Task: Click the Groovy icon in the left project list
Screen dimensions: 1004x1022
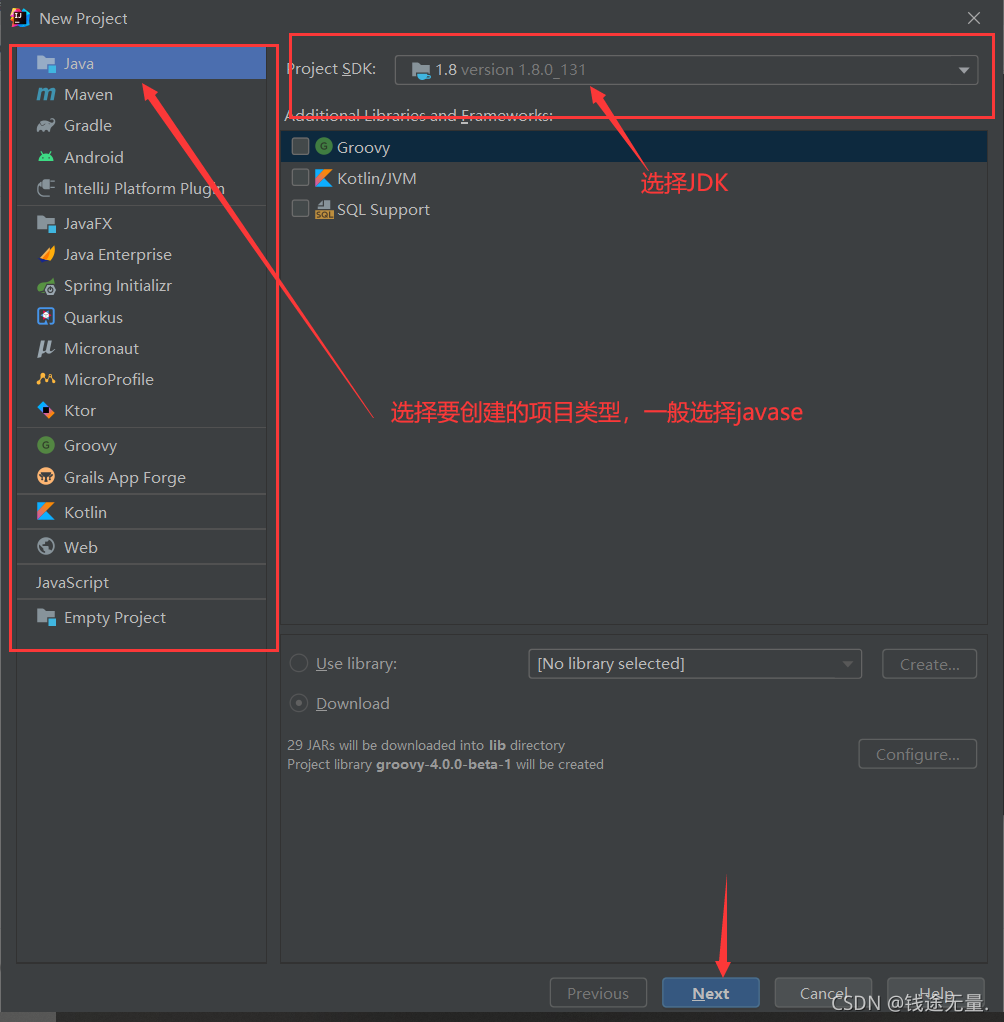Action: click(46, 446)
